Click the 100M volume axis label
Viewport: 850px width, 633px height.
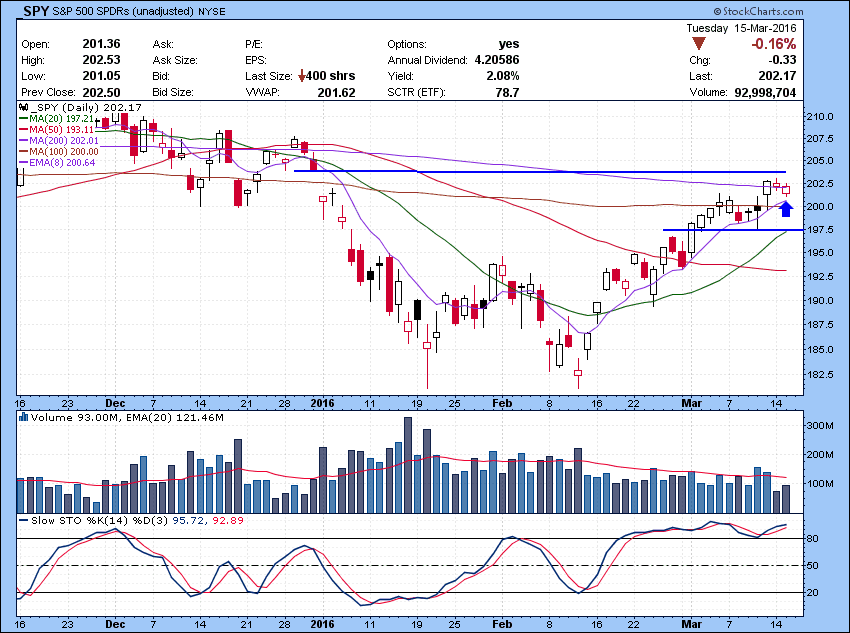820,484
